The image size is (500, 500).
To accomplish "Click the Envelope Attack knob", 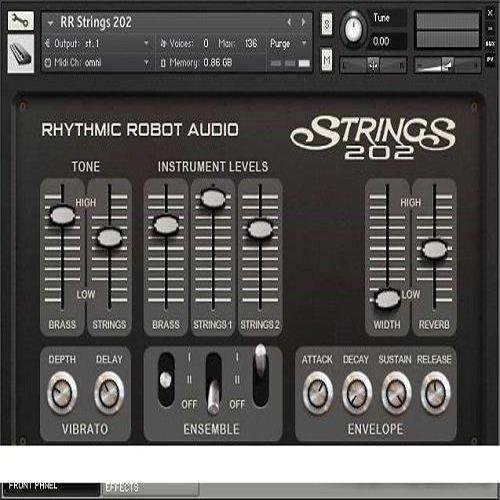I will (318, 393).
